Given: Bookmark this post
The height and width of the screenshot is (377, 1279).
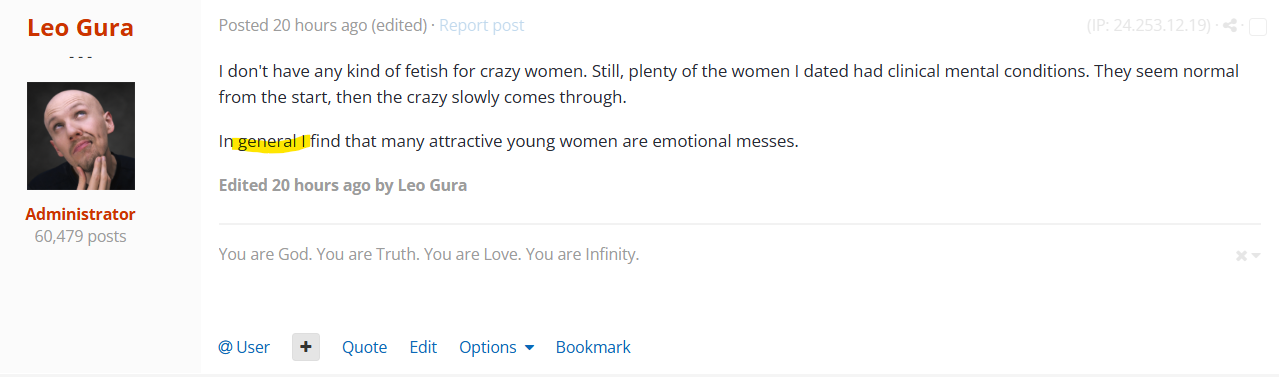Looking at the screenshot, I should pyautogui.click(x=593, y=347).
